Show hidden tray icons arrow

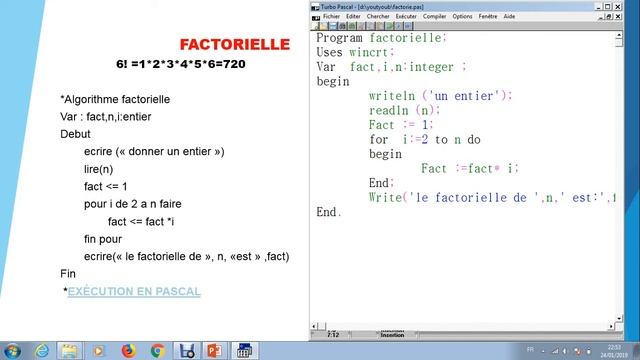(x=543, y=351)
